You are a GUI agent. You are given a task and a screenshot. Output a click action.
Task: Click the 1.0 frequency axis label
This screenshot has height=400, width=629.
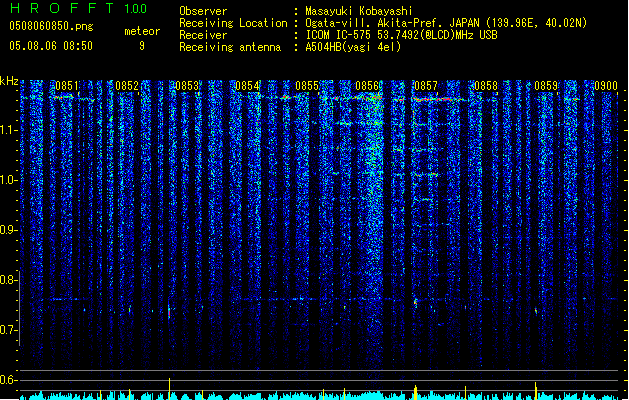tap(8, 180)
